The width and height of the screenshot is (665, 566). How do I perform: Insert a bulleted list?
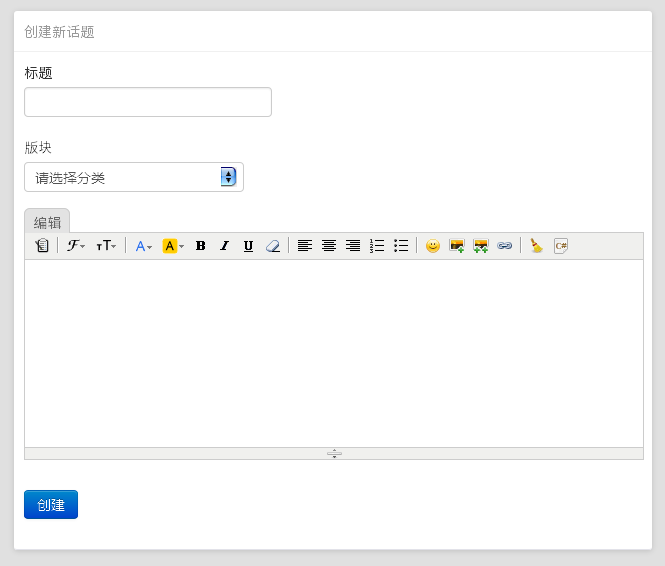401,246
